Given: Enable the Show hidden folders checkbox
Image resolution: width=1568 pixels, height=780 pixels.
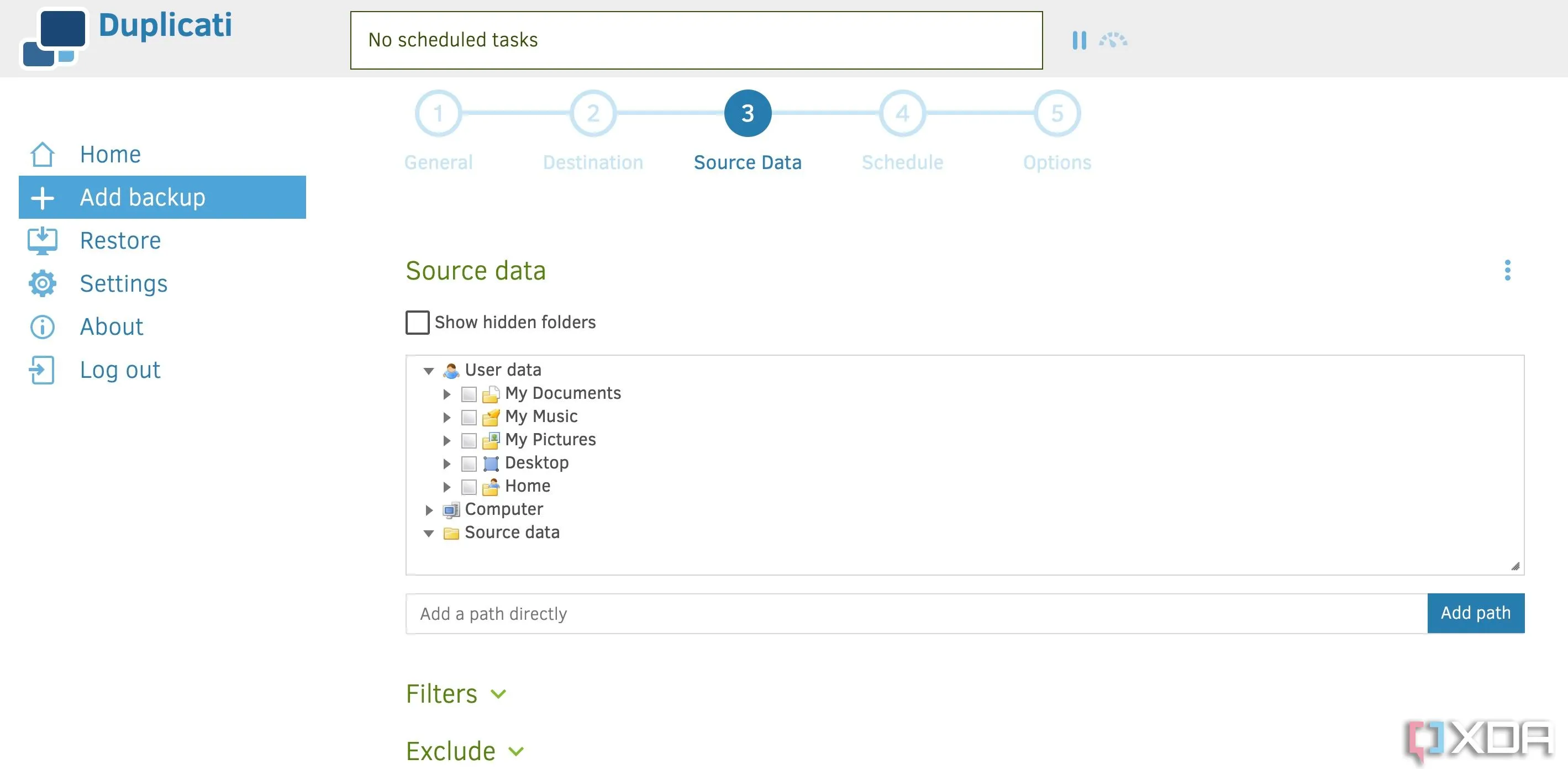Looking at the screenshot, I should pyautogui.click(x=418, y=322).
